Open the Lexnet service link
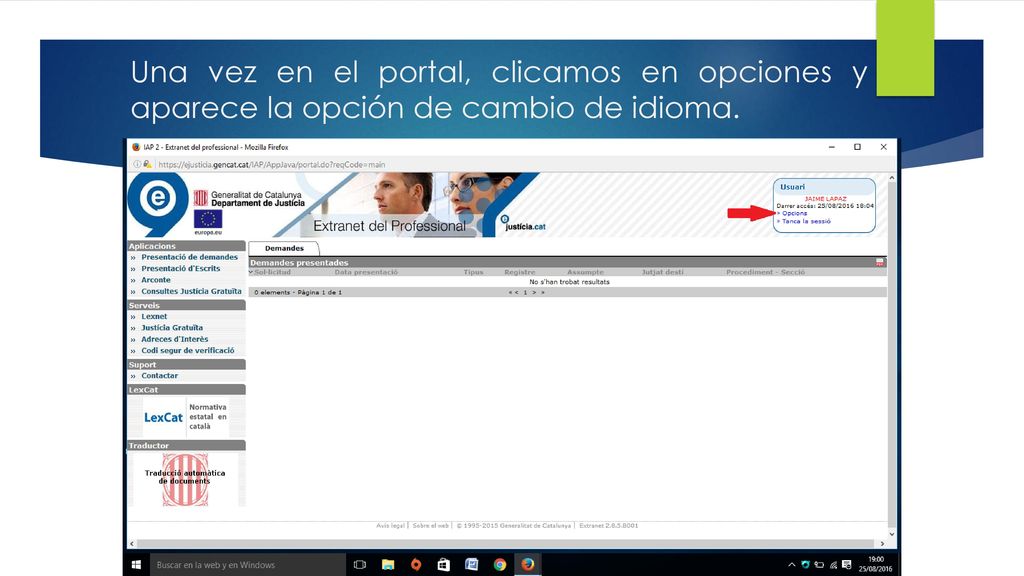This screenshot has width=1024, height=576. 154,317
